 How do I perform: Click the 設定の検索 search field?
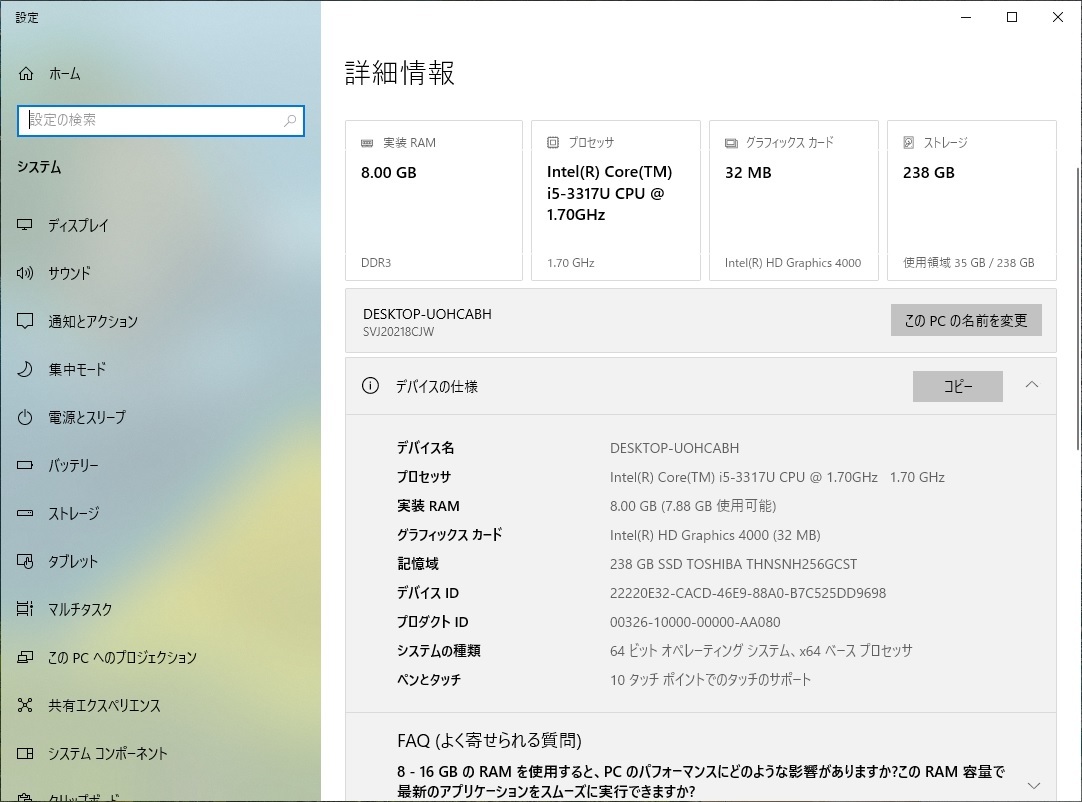pyautogui.click(x=161, y=121)
